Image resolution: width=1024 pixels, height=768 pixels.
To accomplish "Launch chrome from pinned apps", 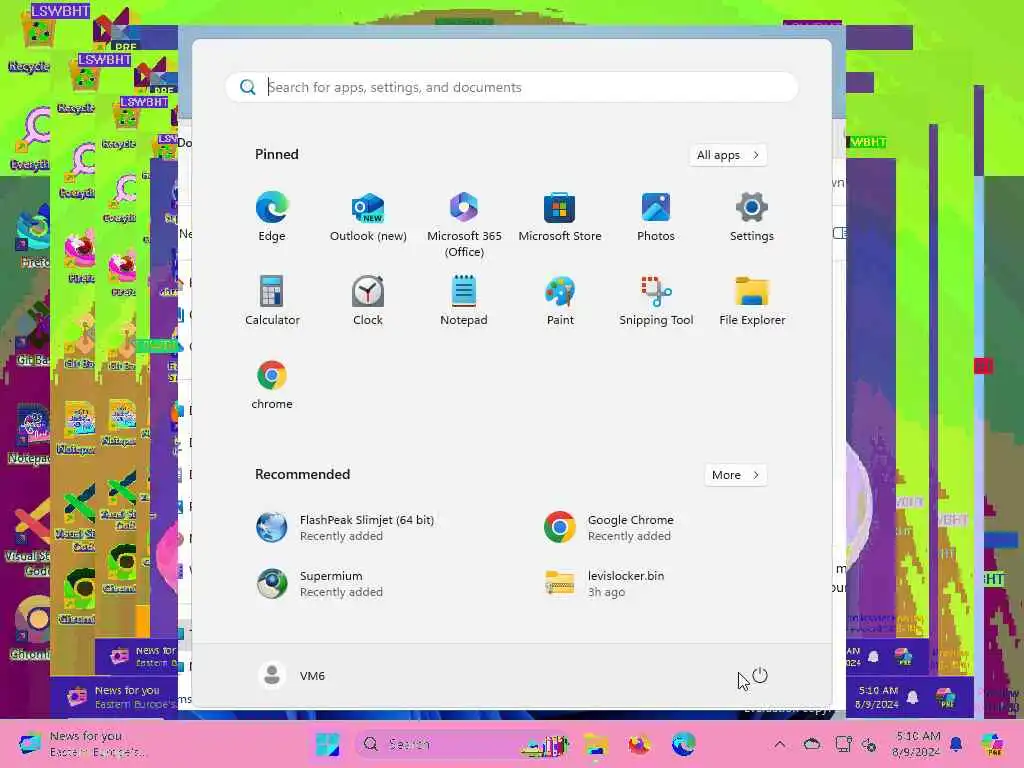I will point(272,385).
